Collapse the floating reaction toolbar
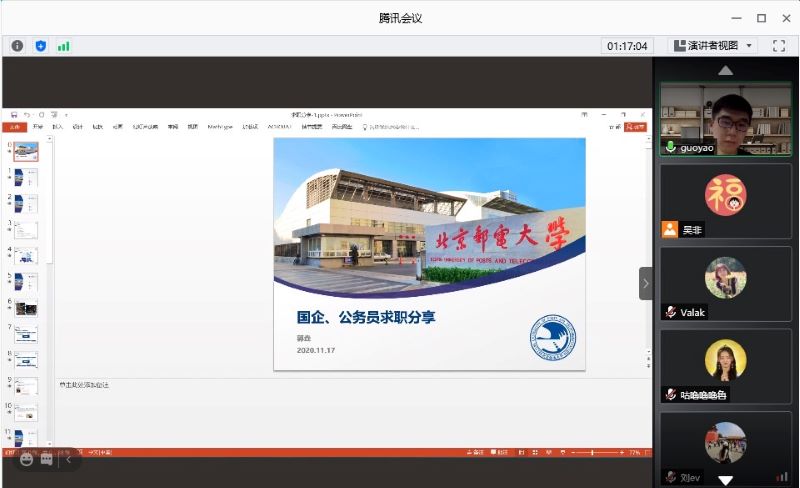This screenshot has height=488, width=800. [x=68, y=459]
